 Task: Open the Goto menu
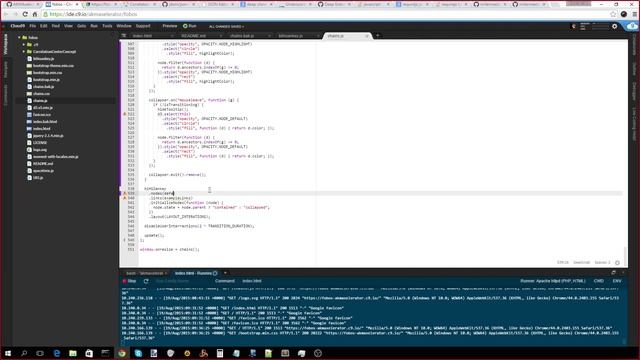(x=81, y=26)
